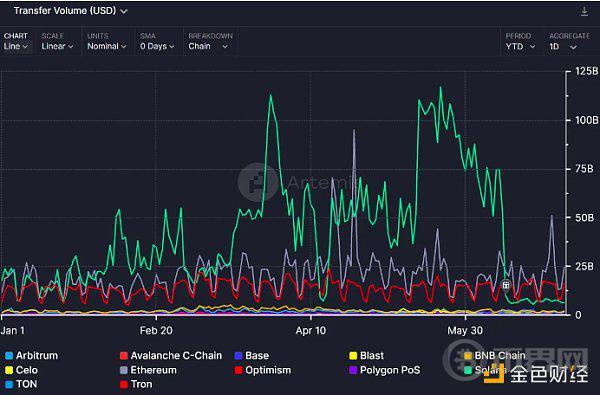Open the Transfer Volume (USD) metric dropdown

[x=70, y=11]
